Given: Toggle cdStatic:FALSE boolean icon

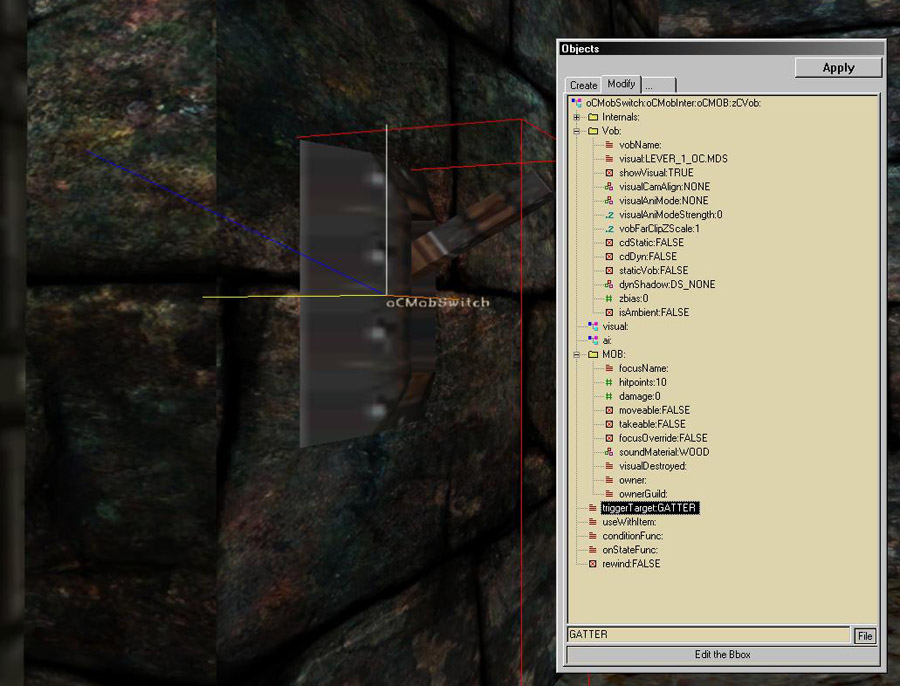Looking at the screenshot, I should [x=609, y=242].
